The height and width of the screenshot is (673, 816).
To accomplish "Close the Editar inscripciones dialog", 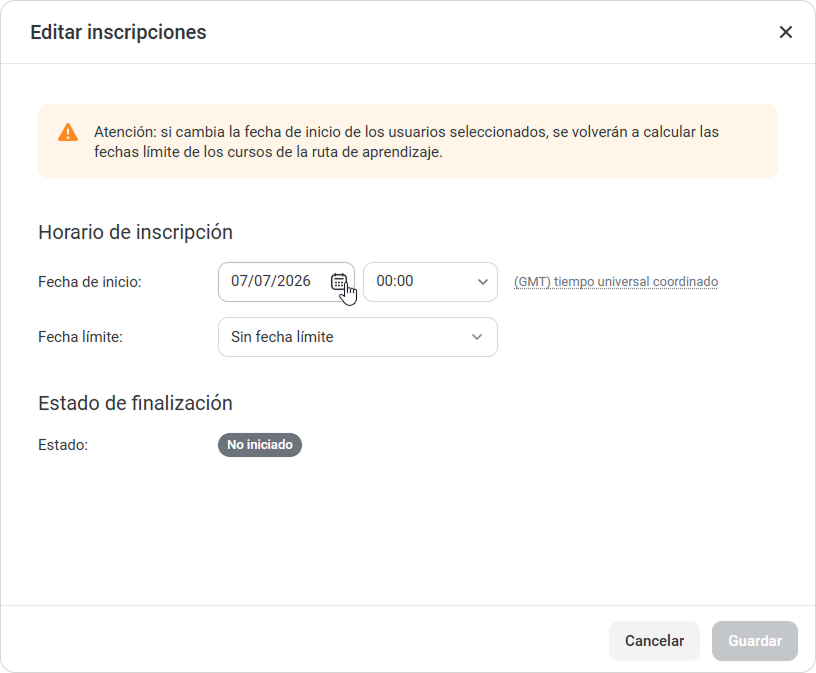I will click(x=786, y=32).
